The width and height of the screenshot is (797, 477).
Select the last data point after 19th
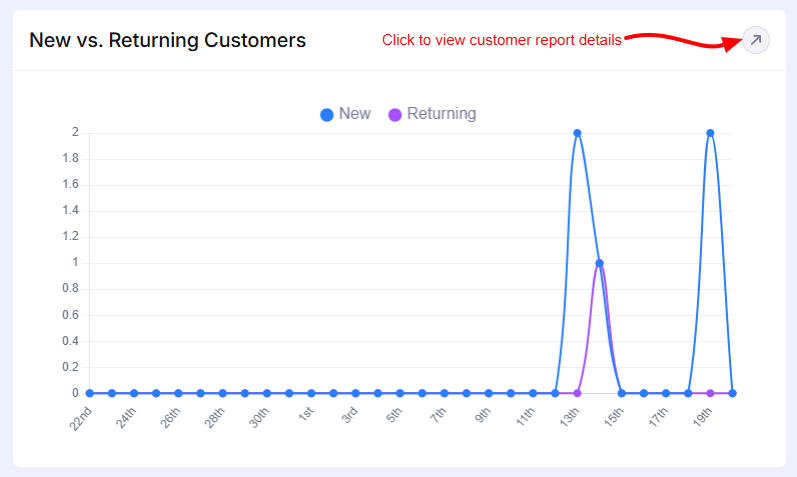pyautogui.click(x=732, y=393)
